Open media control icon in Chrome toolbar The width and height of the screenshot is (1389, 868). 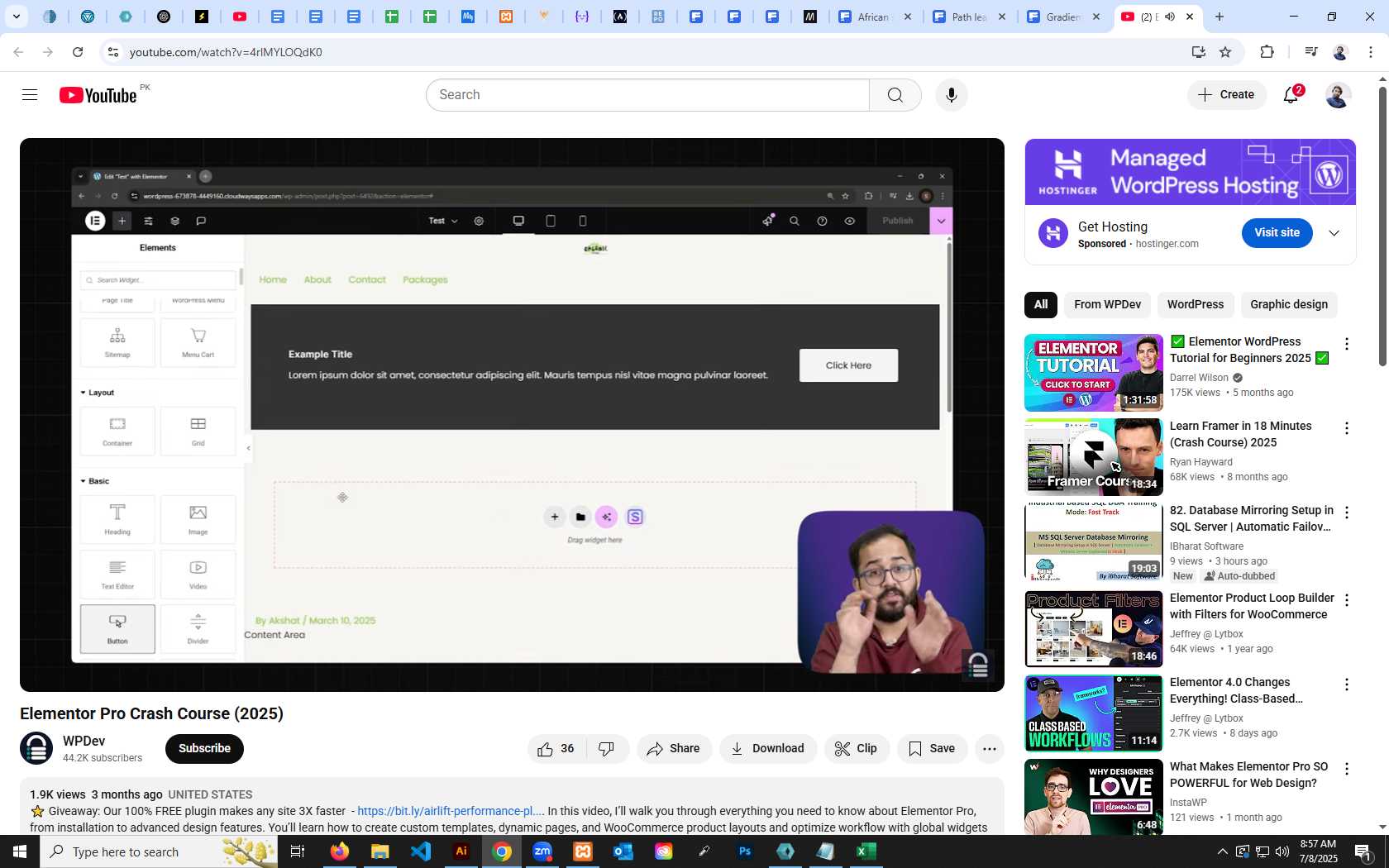1310,52
